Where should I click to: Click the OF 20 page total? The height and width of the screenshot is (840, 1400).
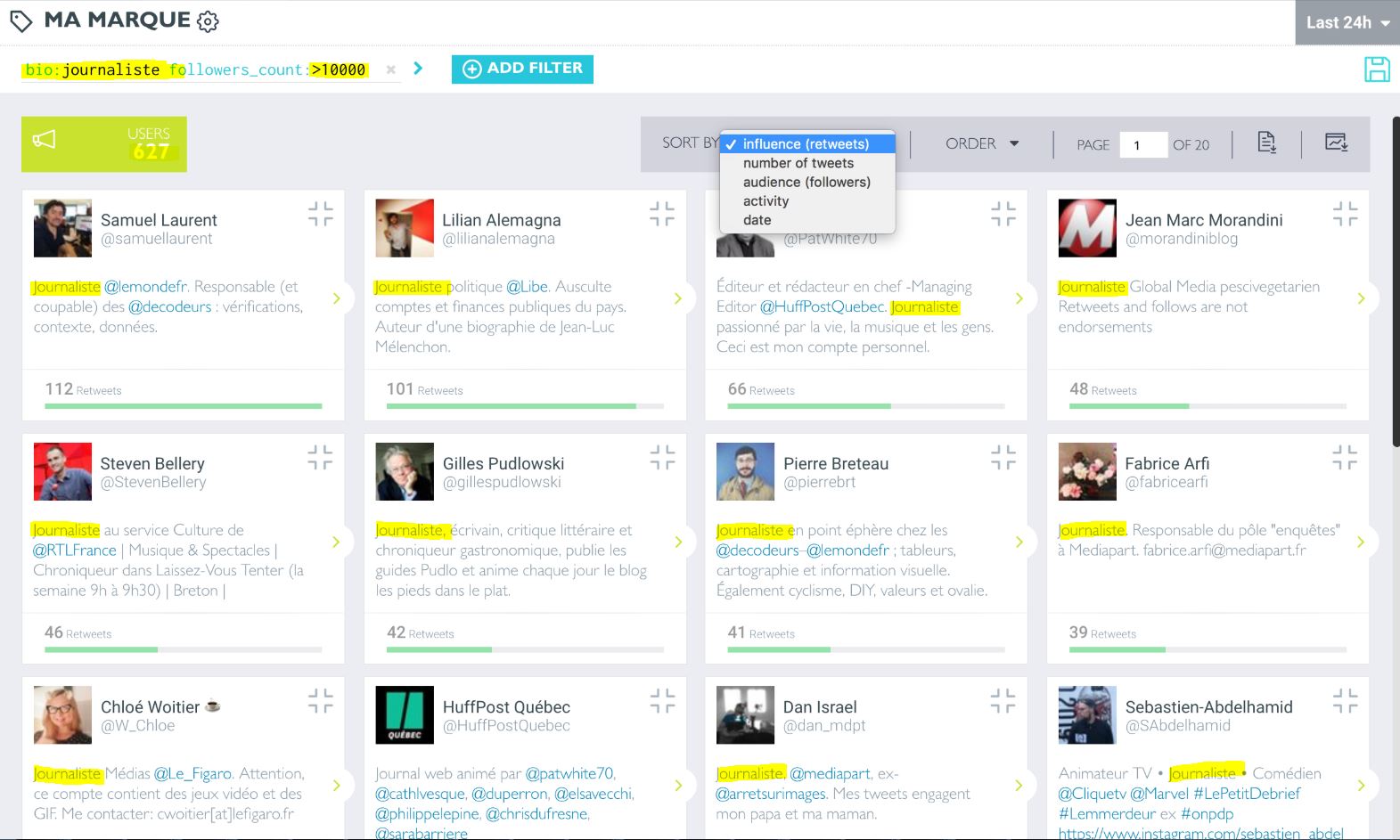click(x=1191, y=144)
